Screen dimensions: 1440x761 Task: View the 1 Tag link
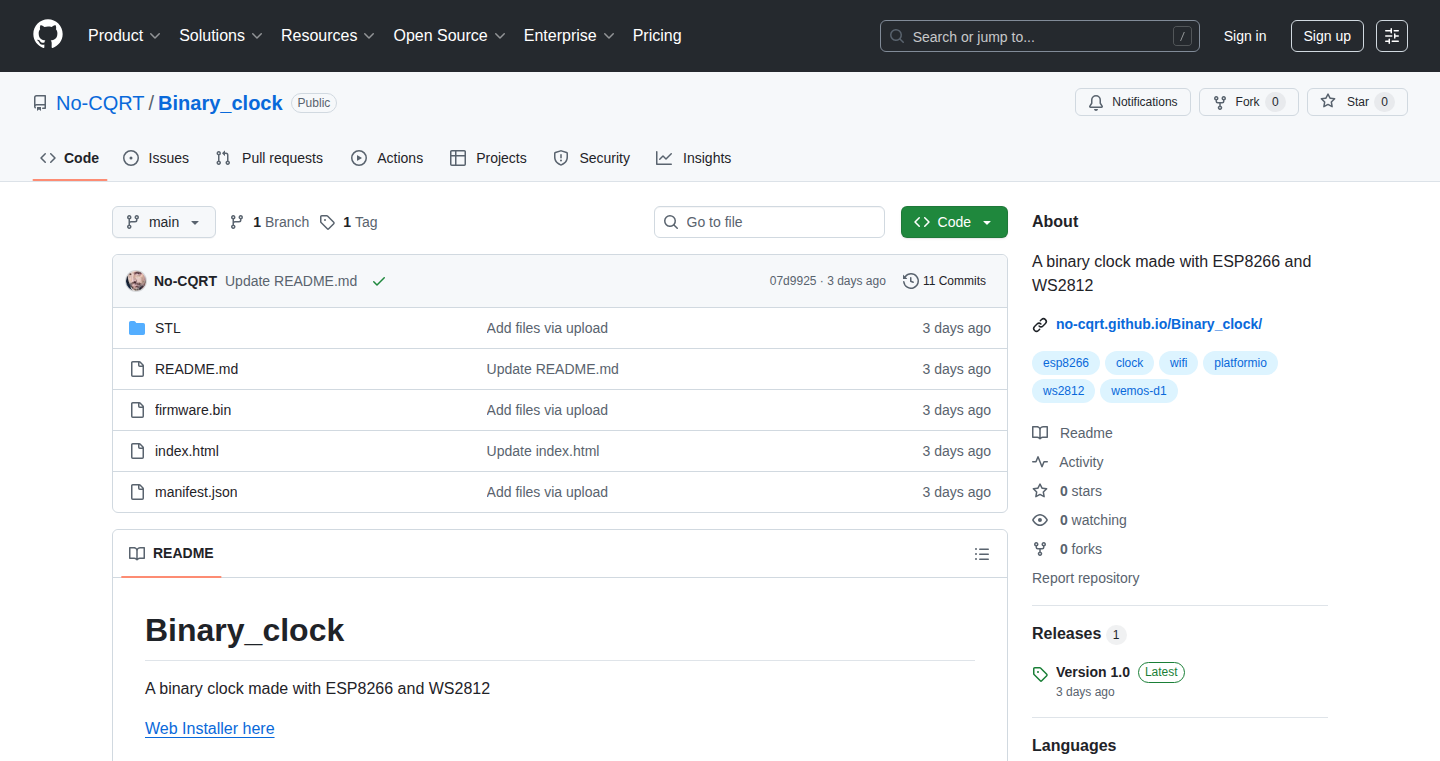(x=349, y=222)
